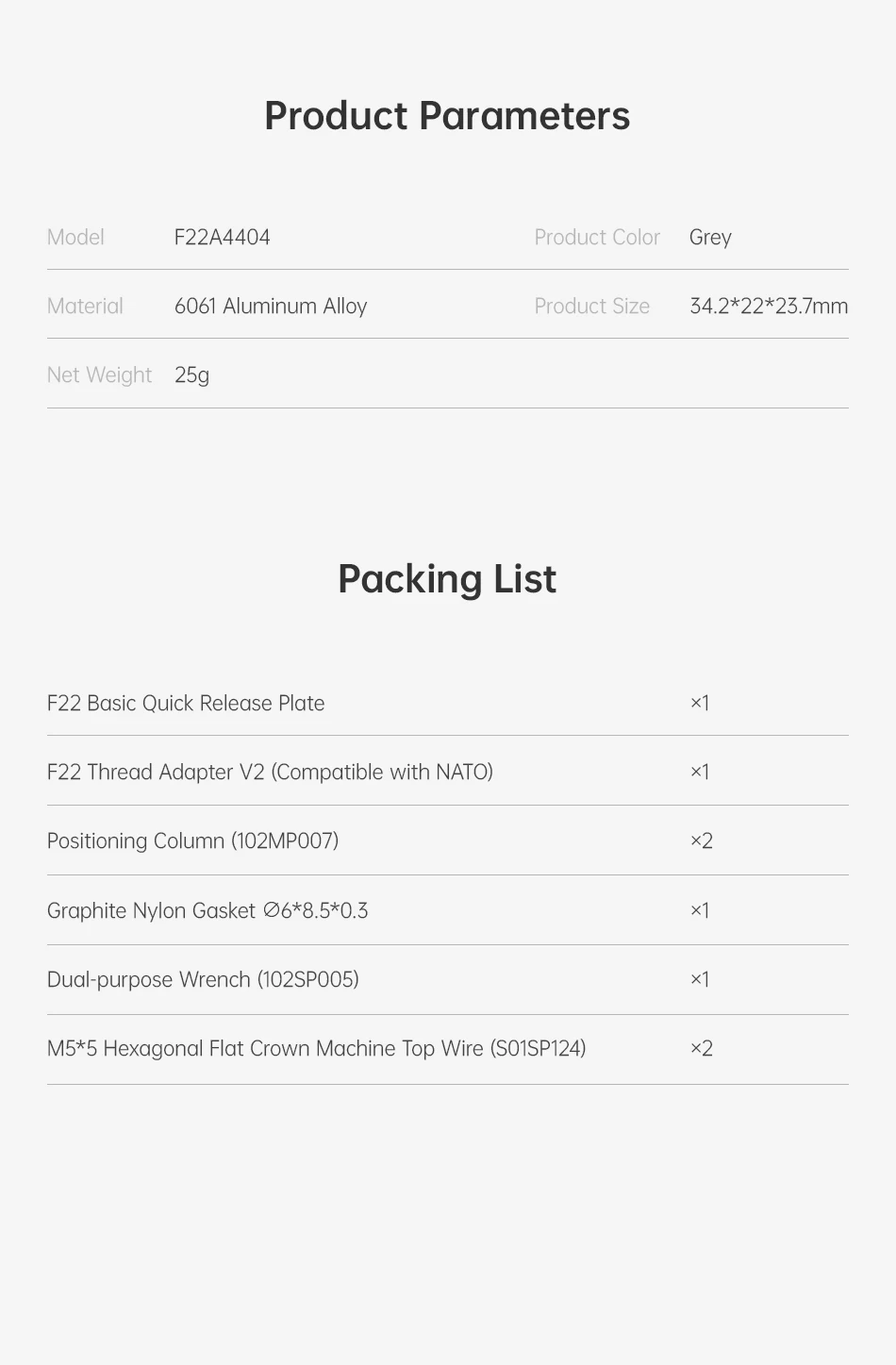
Task: Click the Material label
Action: pyautogui.click(x=85, y=307)
